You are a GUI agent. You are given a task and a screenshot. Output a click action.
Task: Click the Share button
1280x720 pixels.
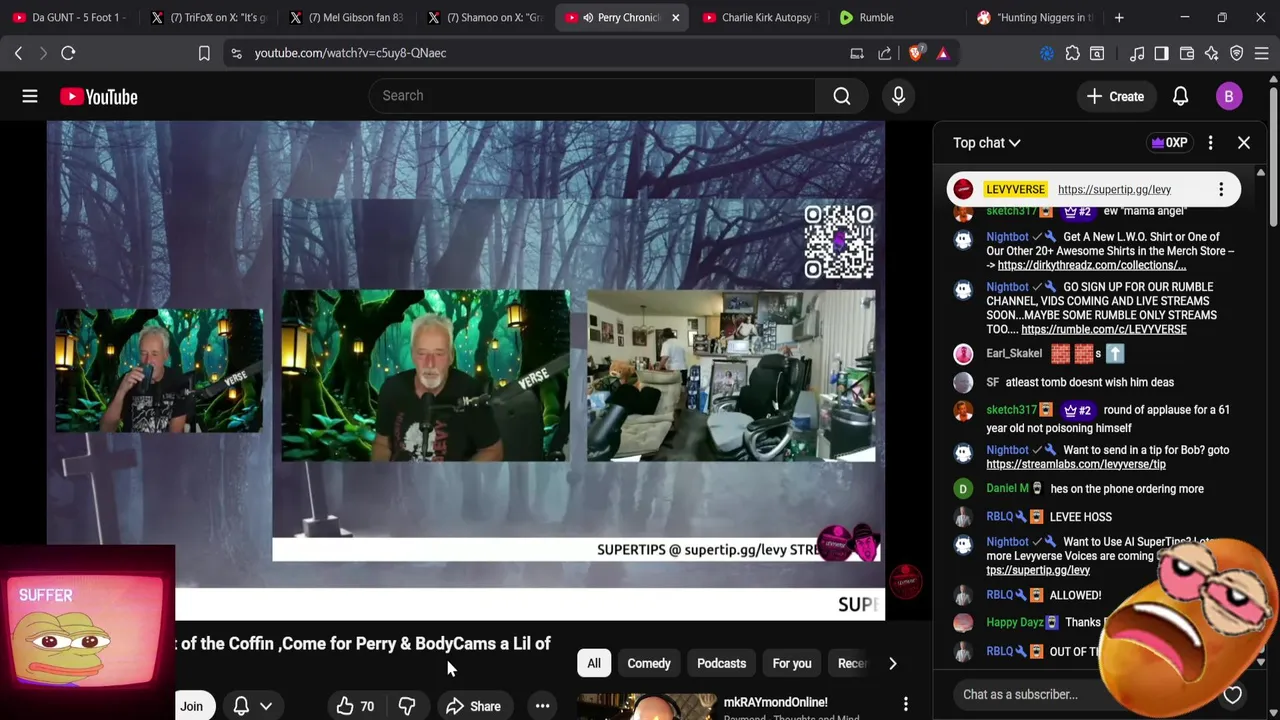pos(474,706)
